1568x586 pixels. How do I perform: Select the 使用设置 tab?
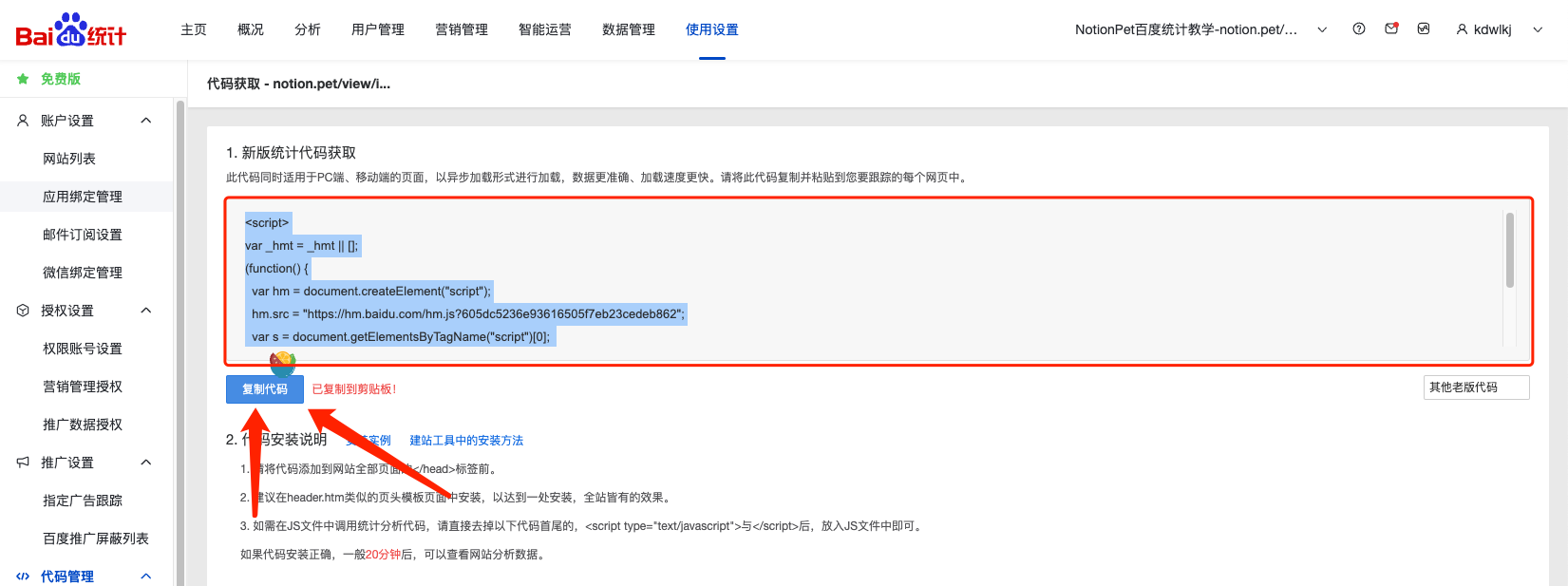coord(712,29)
